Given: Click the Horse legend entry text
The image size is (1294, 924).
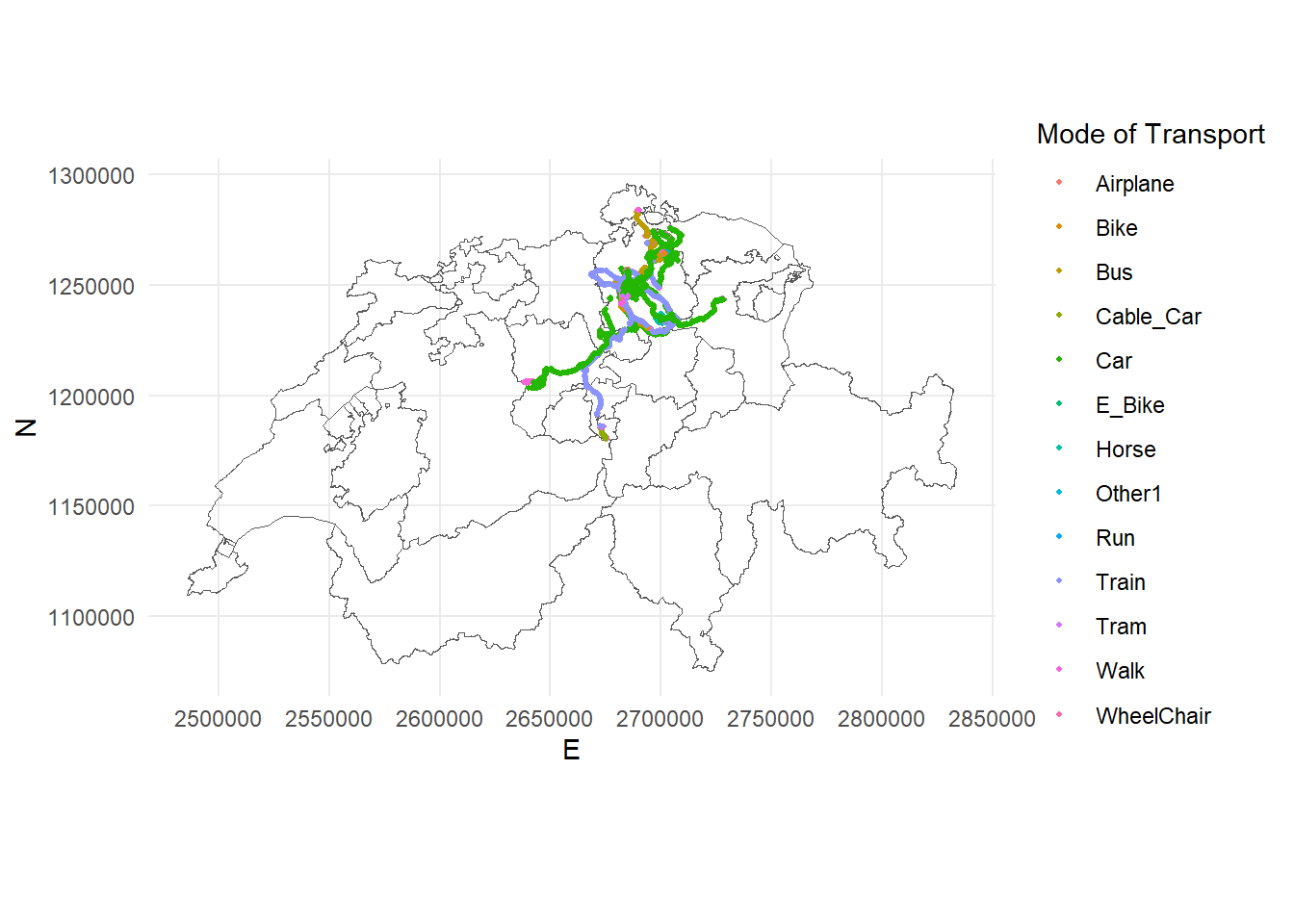Looking at the screenshot, I should 1125,449.
